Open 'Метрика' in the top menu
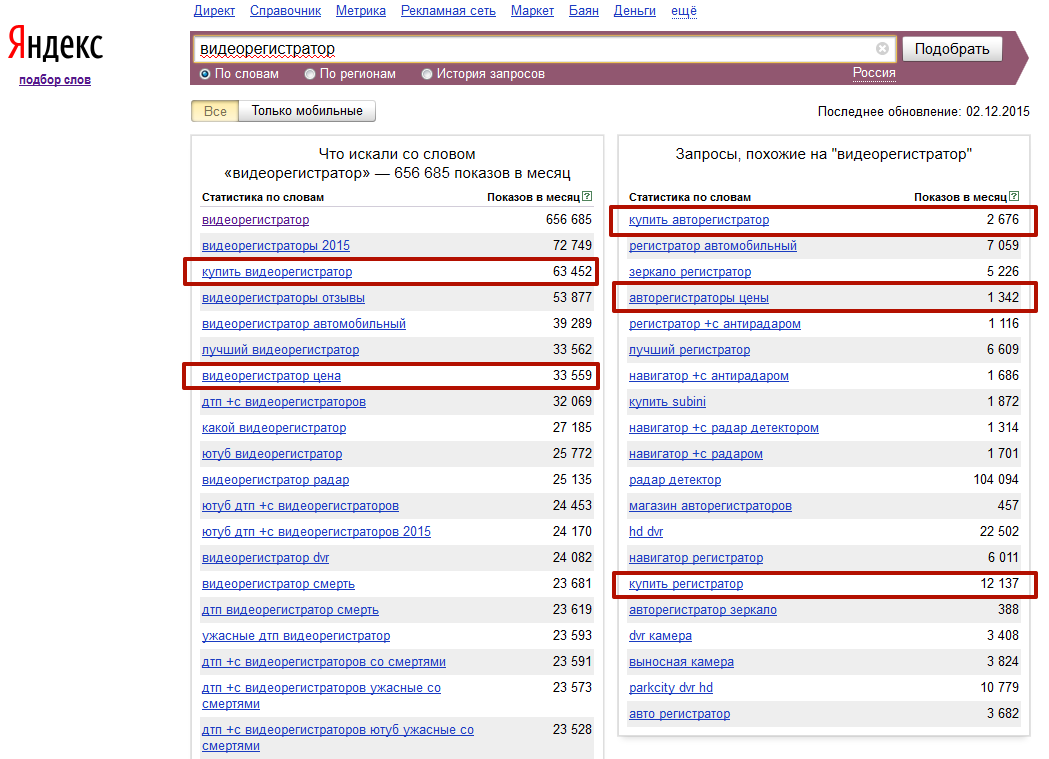The width and height of the screenshot is (1049, 759). pyautogui.click(x=361, y=11)
